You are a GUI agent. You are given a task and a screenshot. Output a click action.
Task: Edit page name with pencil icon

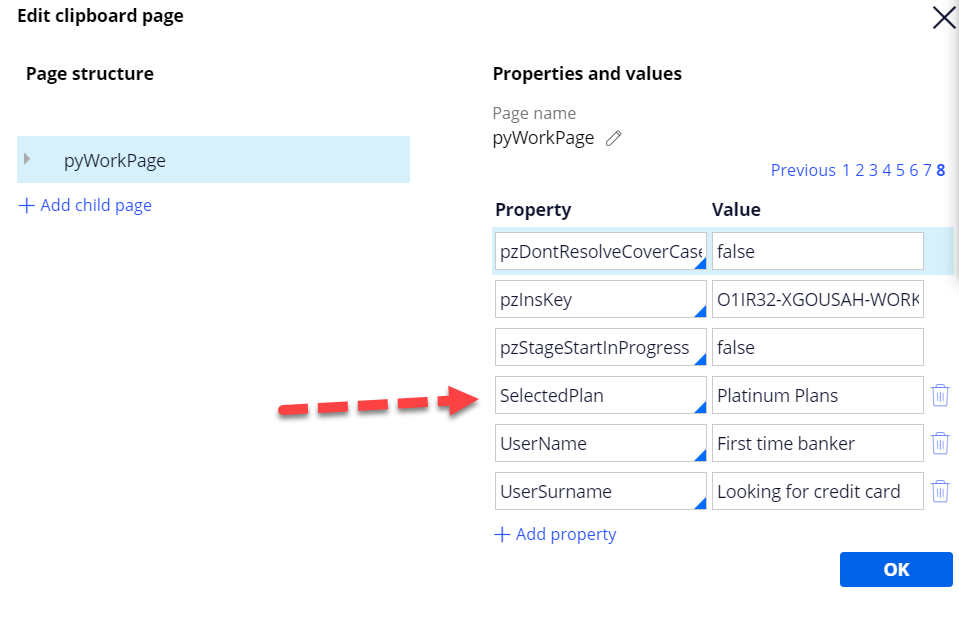click(x=613, y=138)
